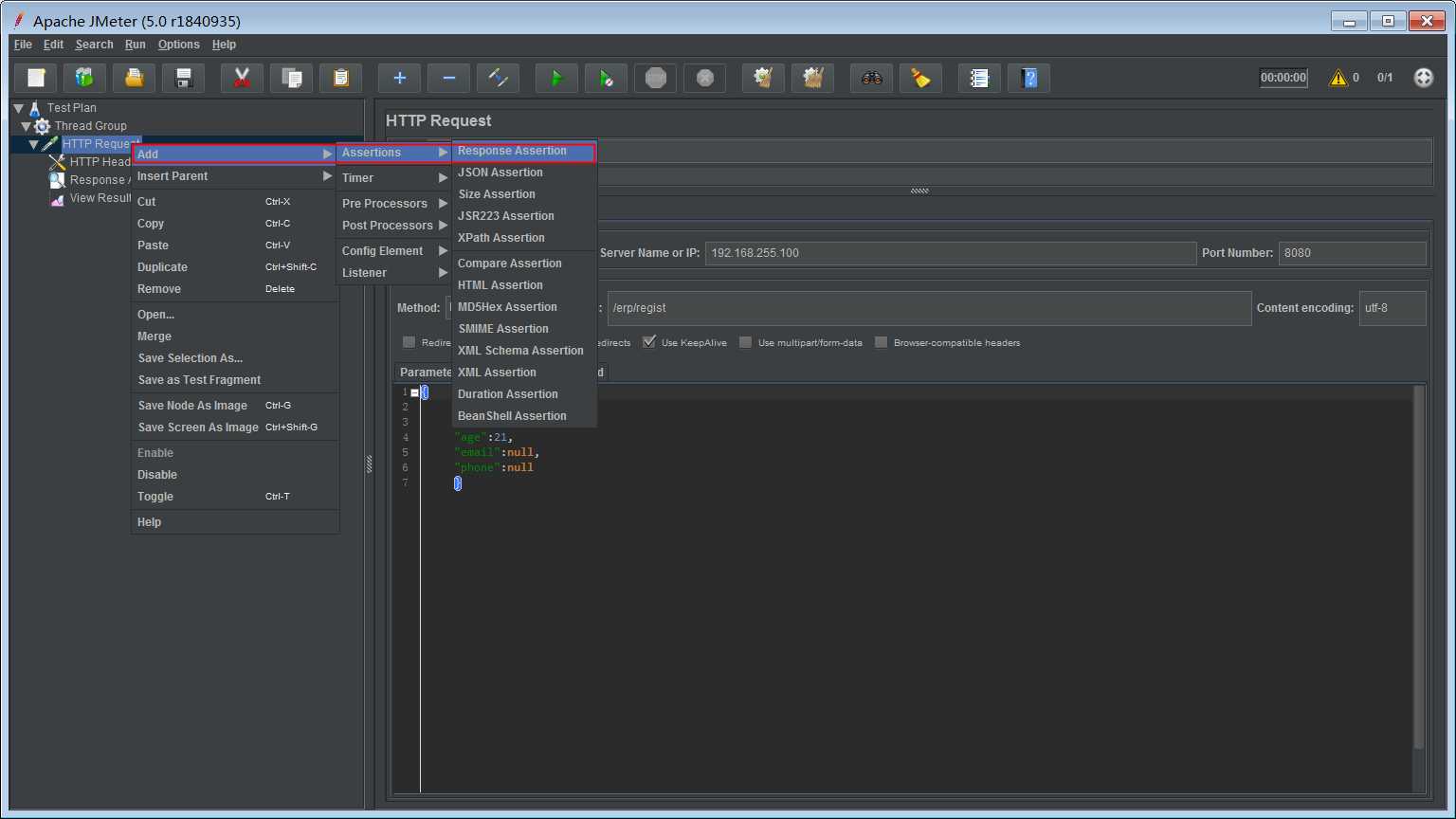Screen dimensions: 1456x819
Task: Click Save as Test Fragment
Action: [x=234, y=380]
